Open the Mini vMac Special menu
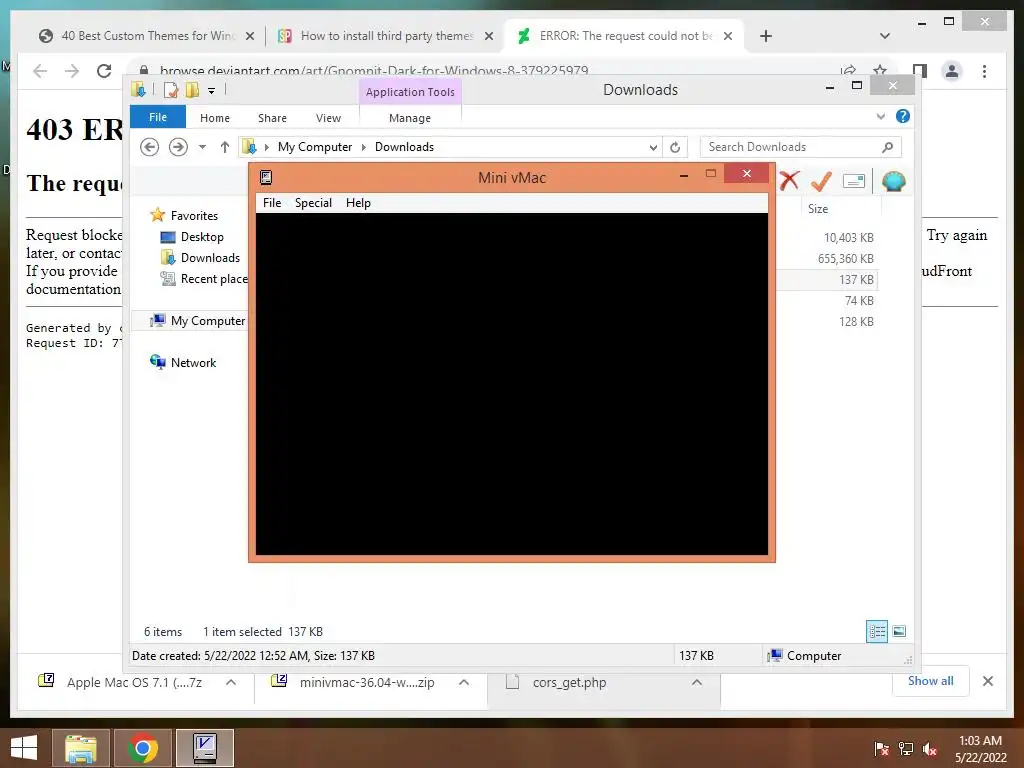Viewport: 1024px width, 768px height. (313, 203)
